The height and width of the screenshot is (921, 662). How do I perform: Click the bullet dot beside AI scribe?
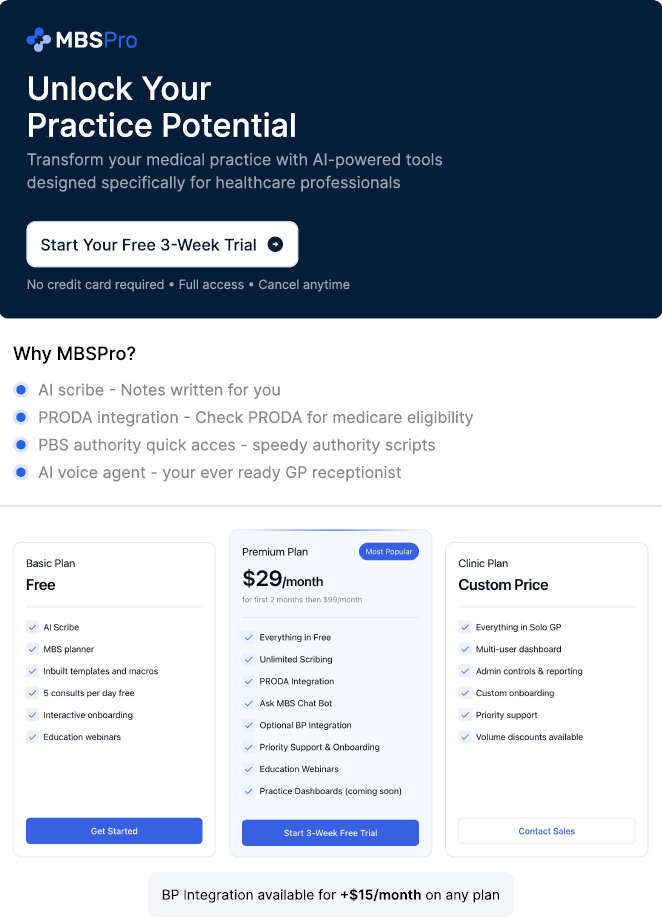point(21,390)
